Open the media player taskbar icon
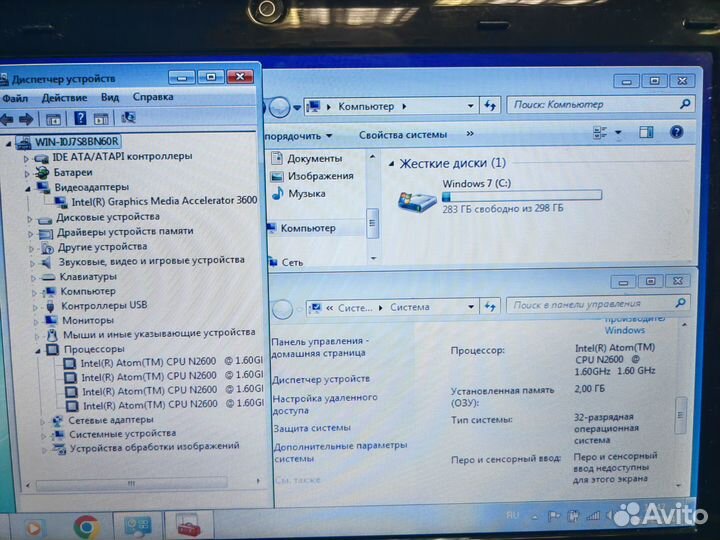Viewport: 720px width, 540px height. pyautogui.click(x=33, y=528)
